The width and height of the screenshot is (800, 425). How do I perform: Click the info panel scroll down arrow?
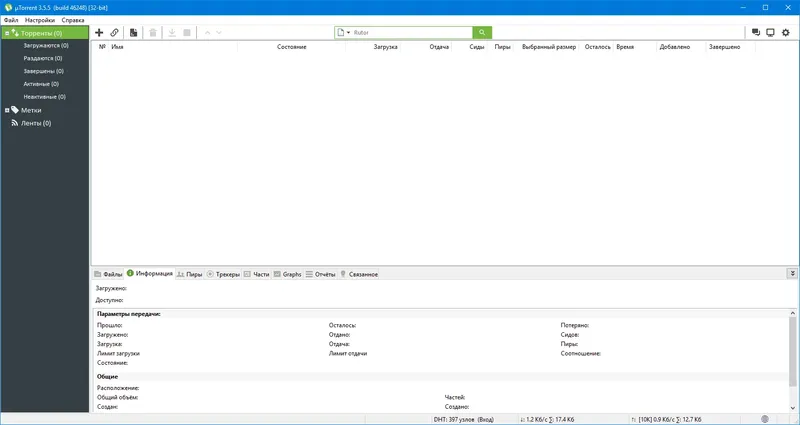(x=792, y=408)
